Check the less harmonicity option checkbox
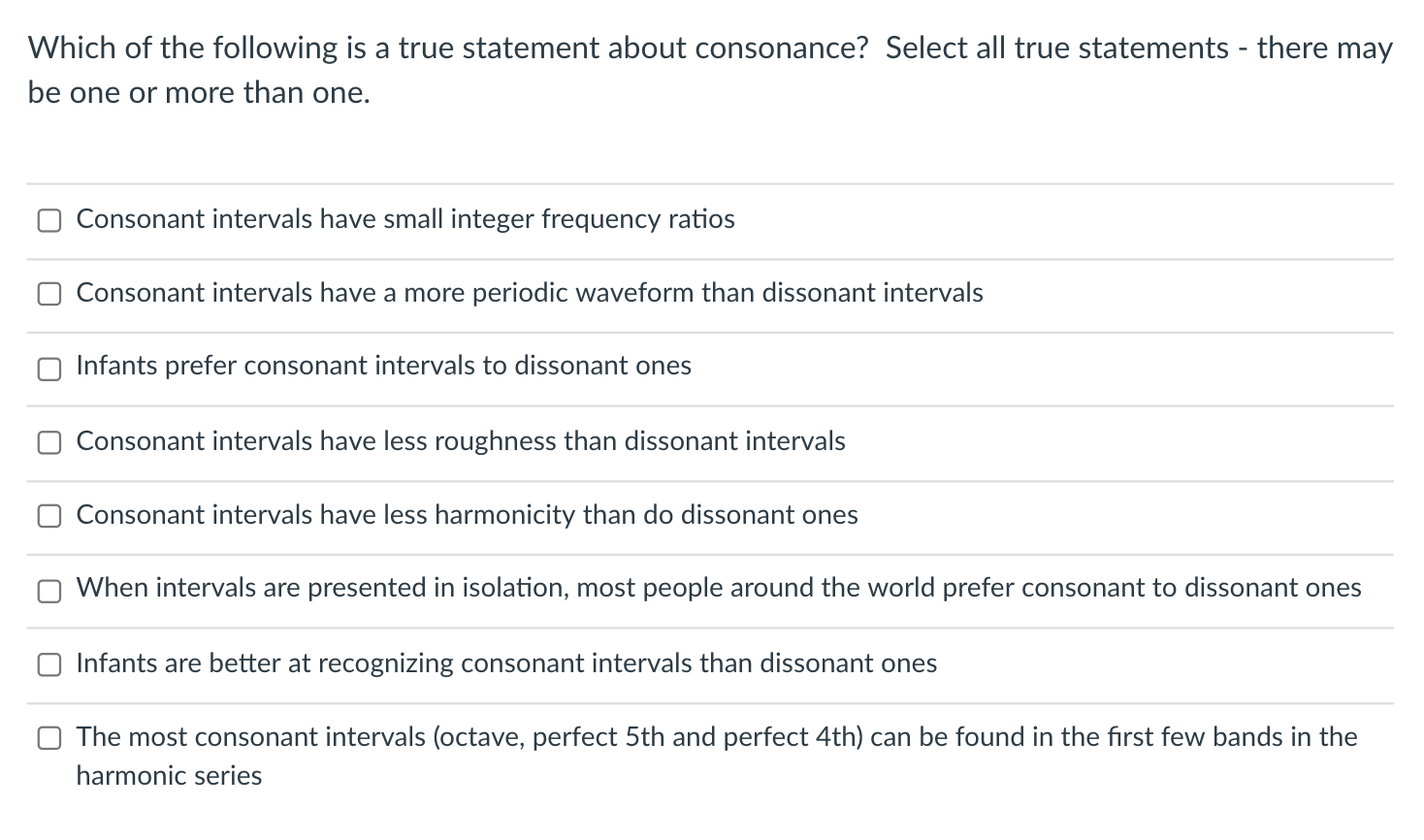Viewport: 1424px width, 840px height. click(x=49, y=516)
